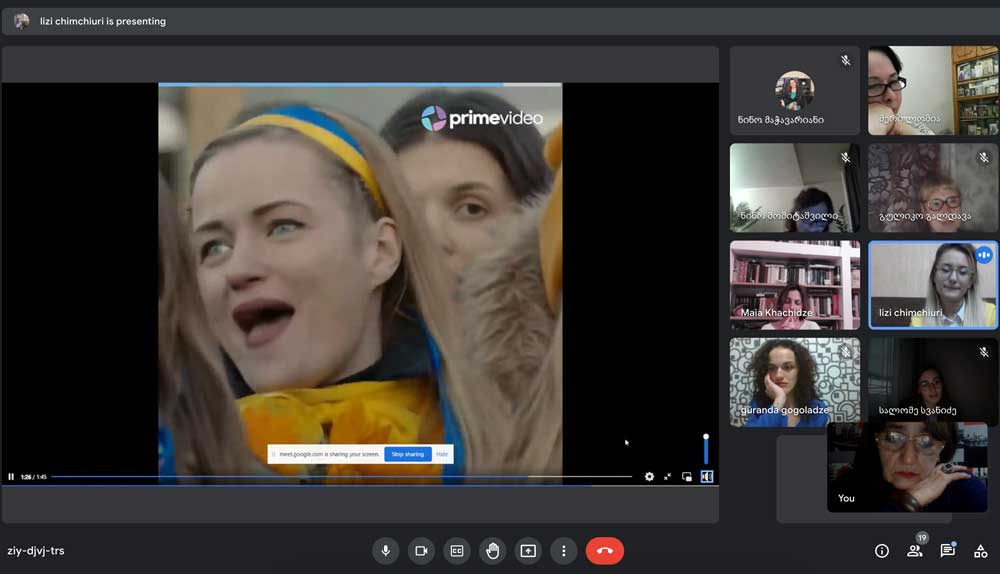Viewport: 1000px width, 574px height.
Task: Open video player settings gear
Action: click(649, 477)
